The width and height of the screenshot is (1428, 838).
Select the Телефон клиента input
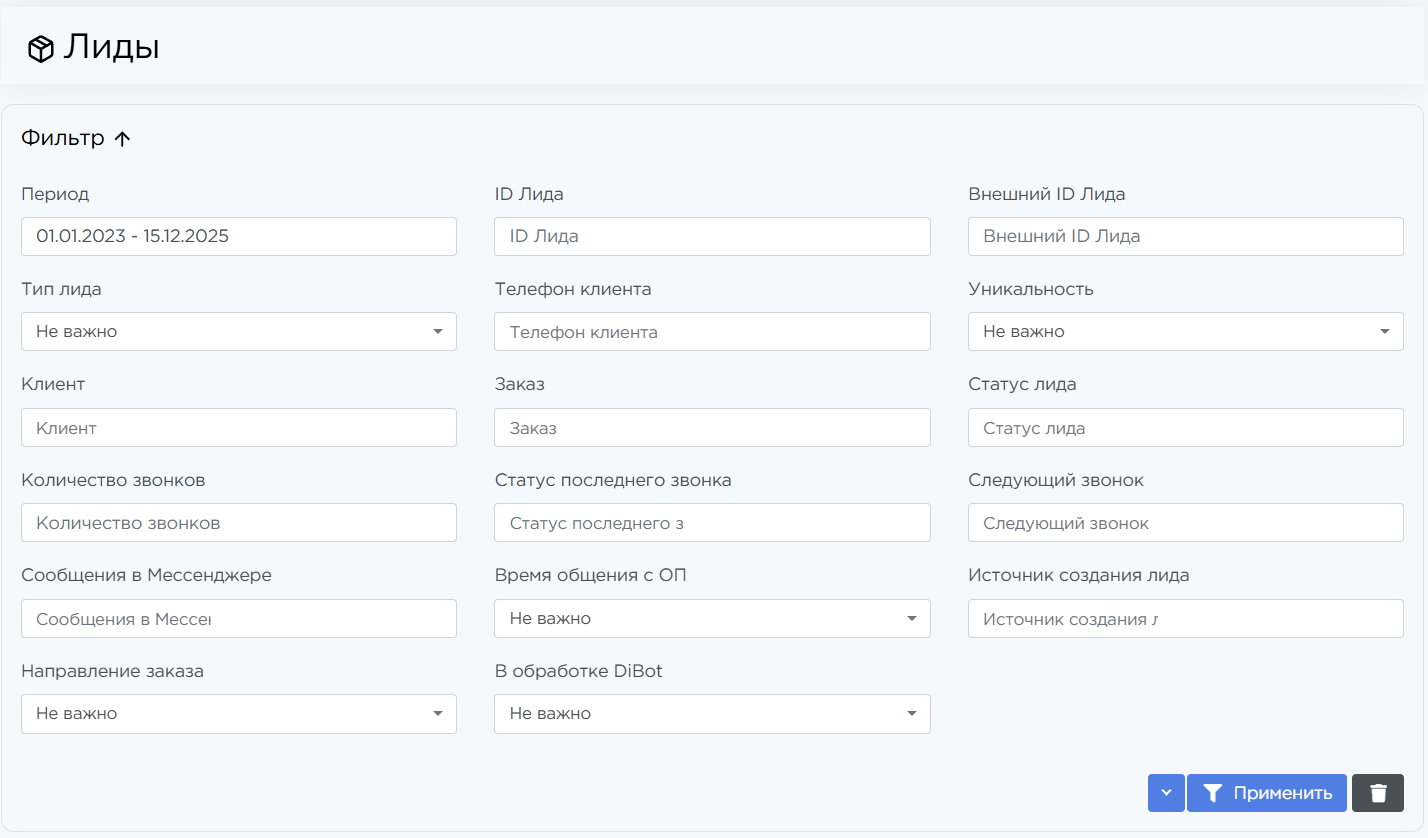click(711, 331)
